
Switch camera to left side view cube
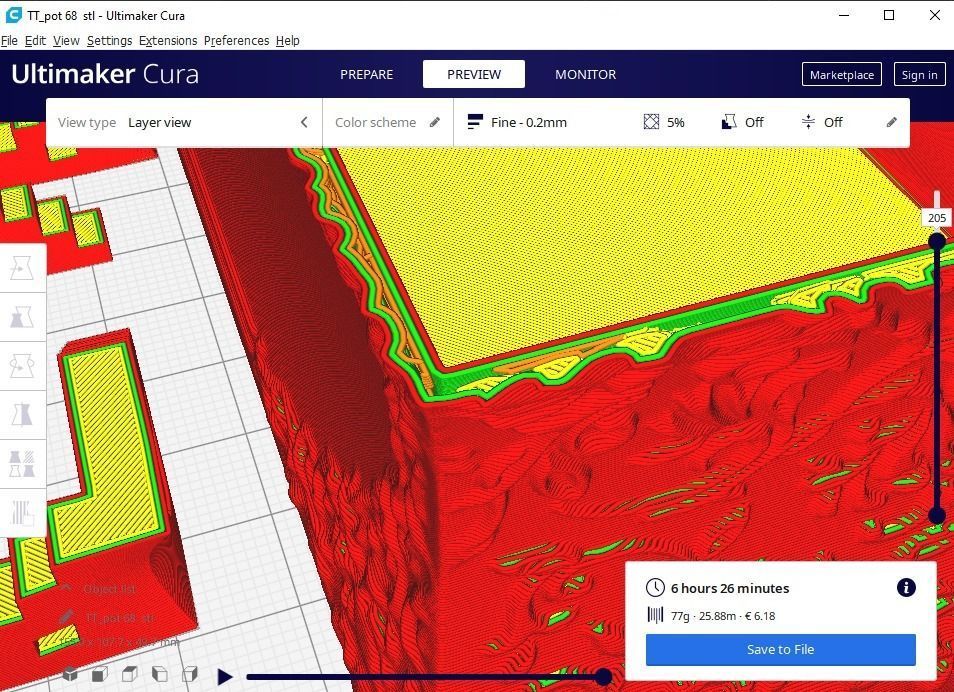pyautogui.click(x=159, y=674)
